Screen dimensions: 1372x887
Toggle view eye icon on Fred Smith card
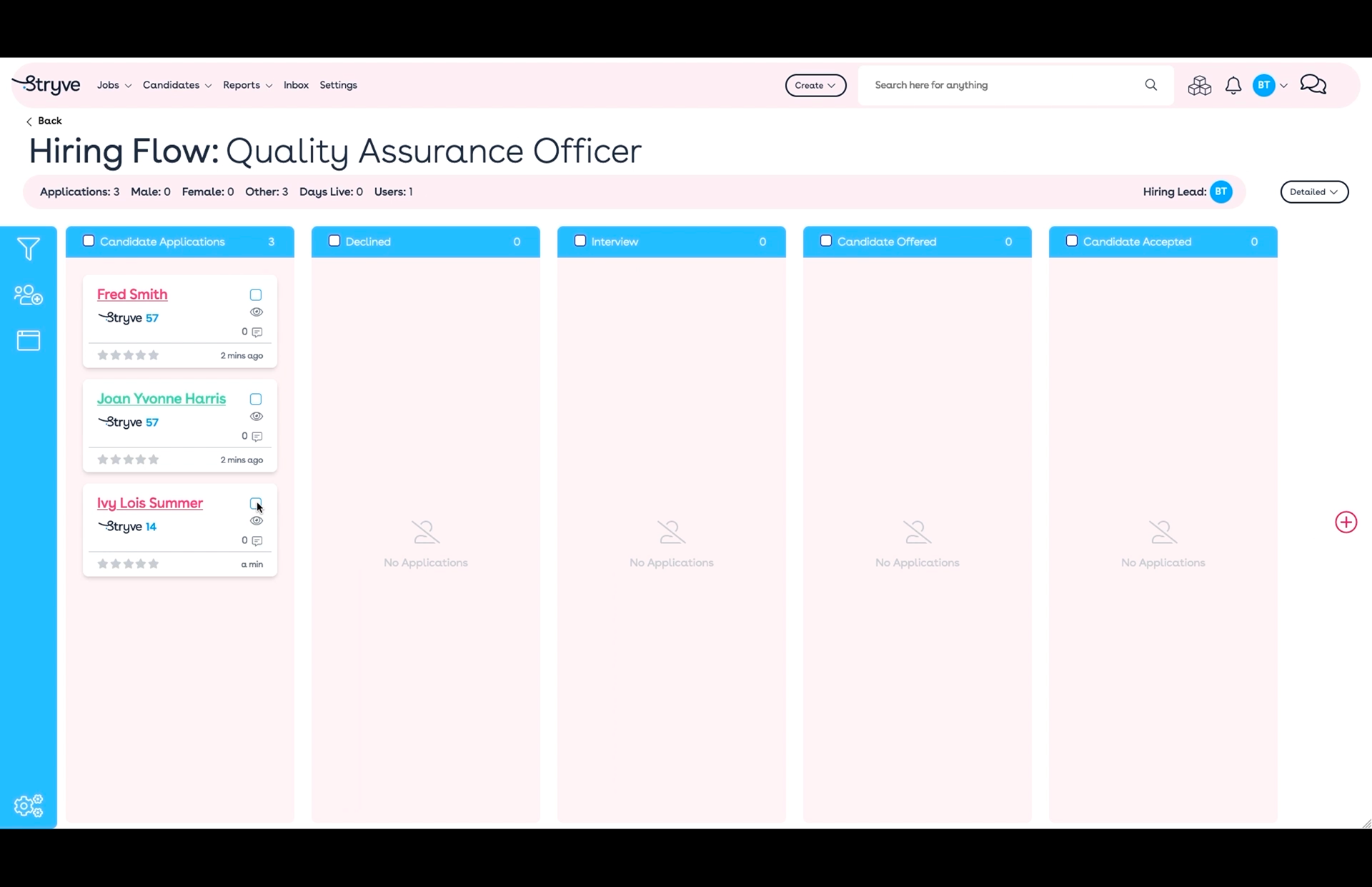pos(257,312)
